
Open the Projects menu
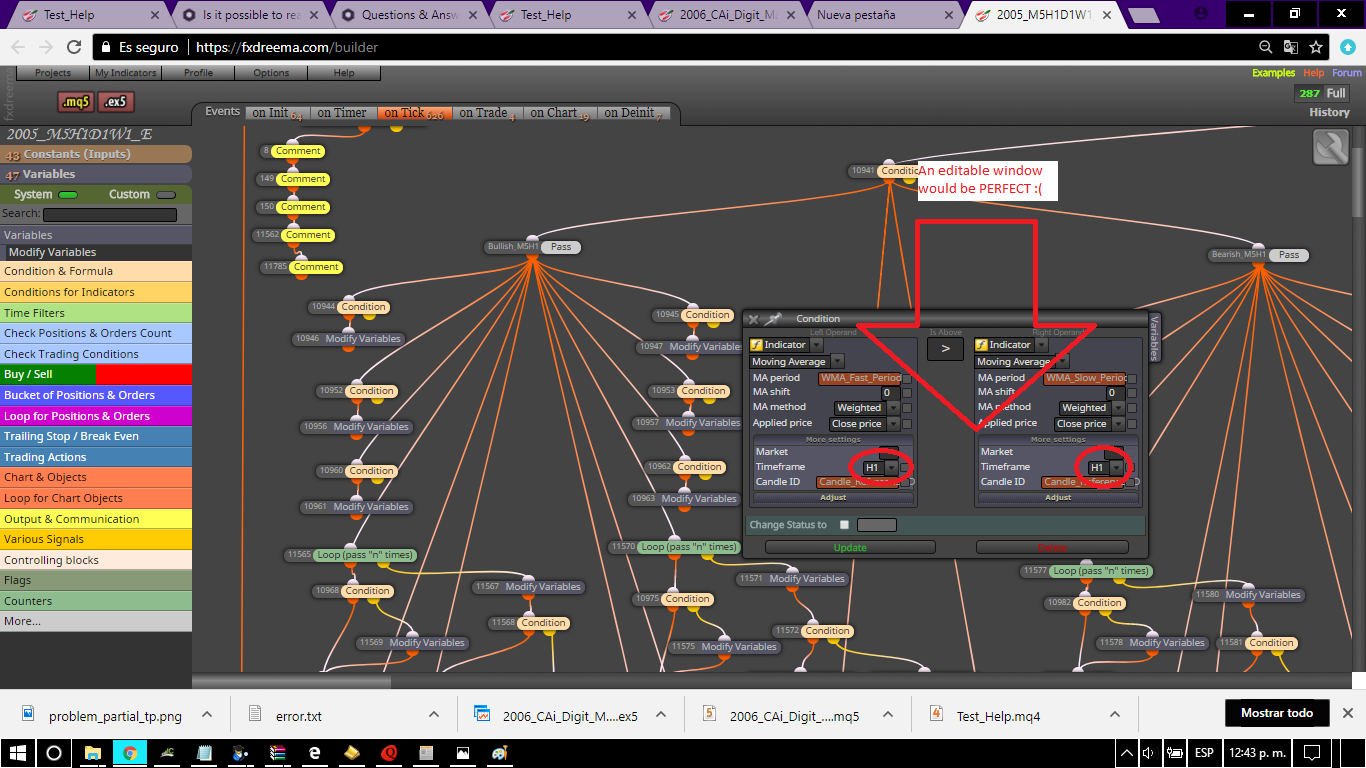[53, 73]
